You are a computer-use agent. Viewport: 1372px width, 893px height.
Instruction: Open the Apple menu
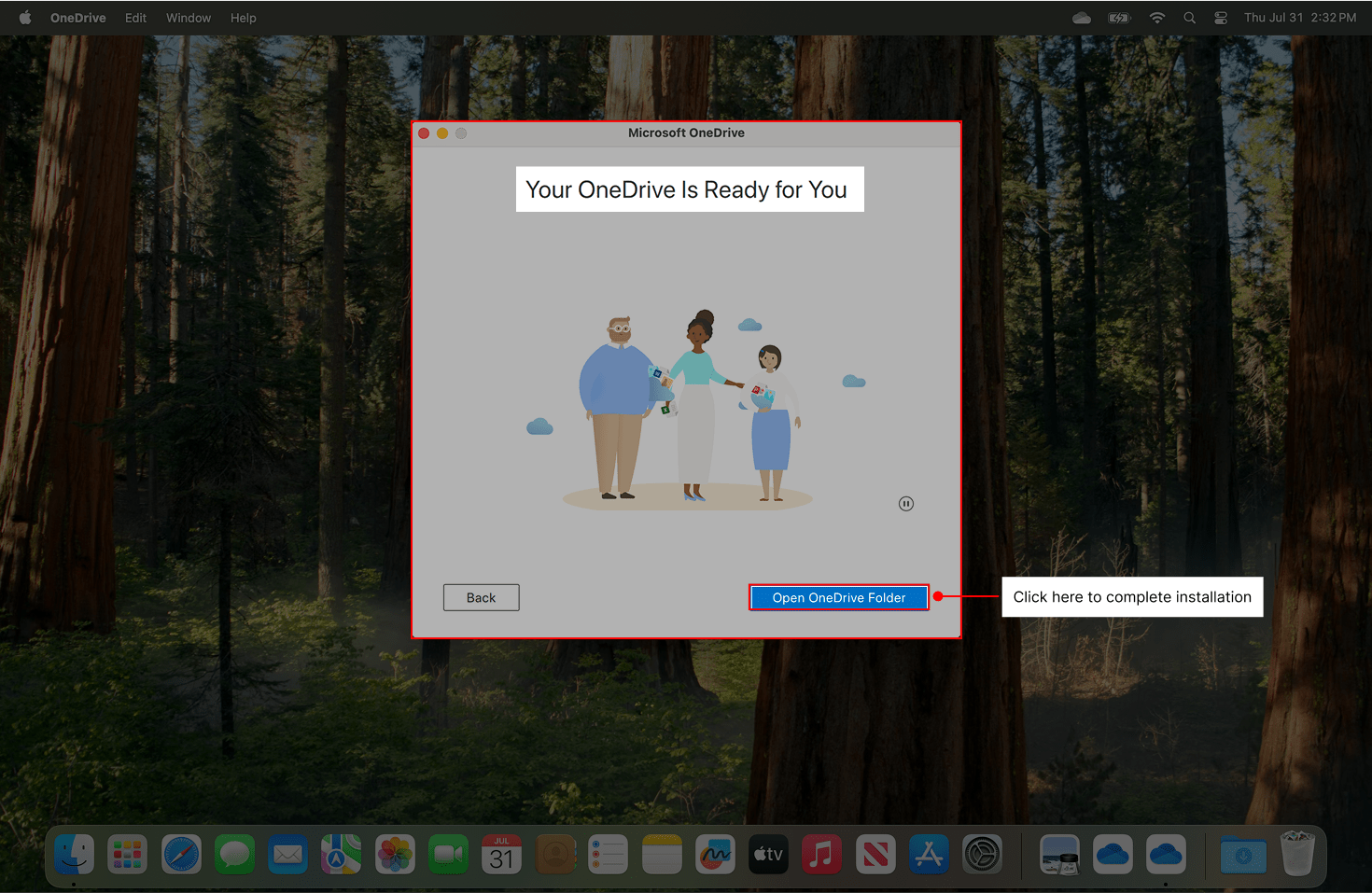25,18
